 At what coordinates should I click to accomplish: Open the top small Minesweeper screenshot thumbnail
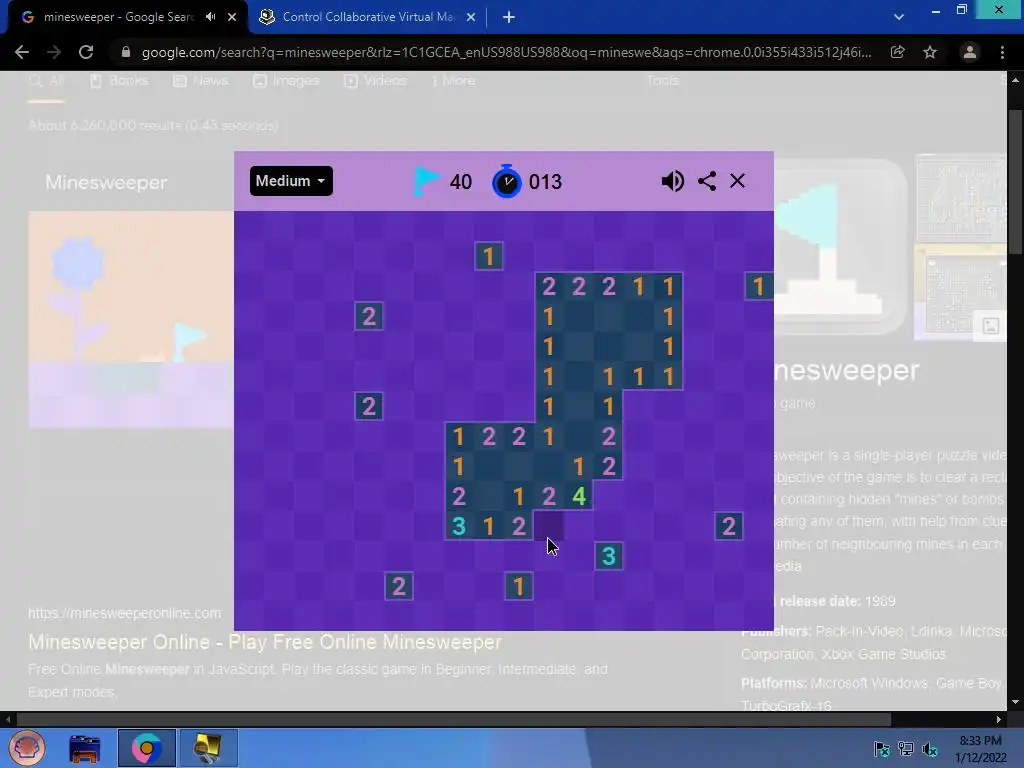[x=961, y=198]
